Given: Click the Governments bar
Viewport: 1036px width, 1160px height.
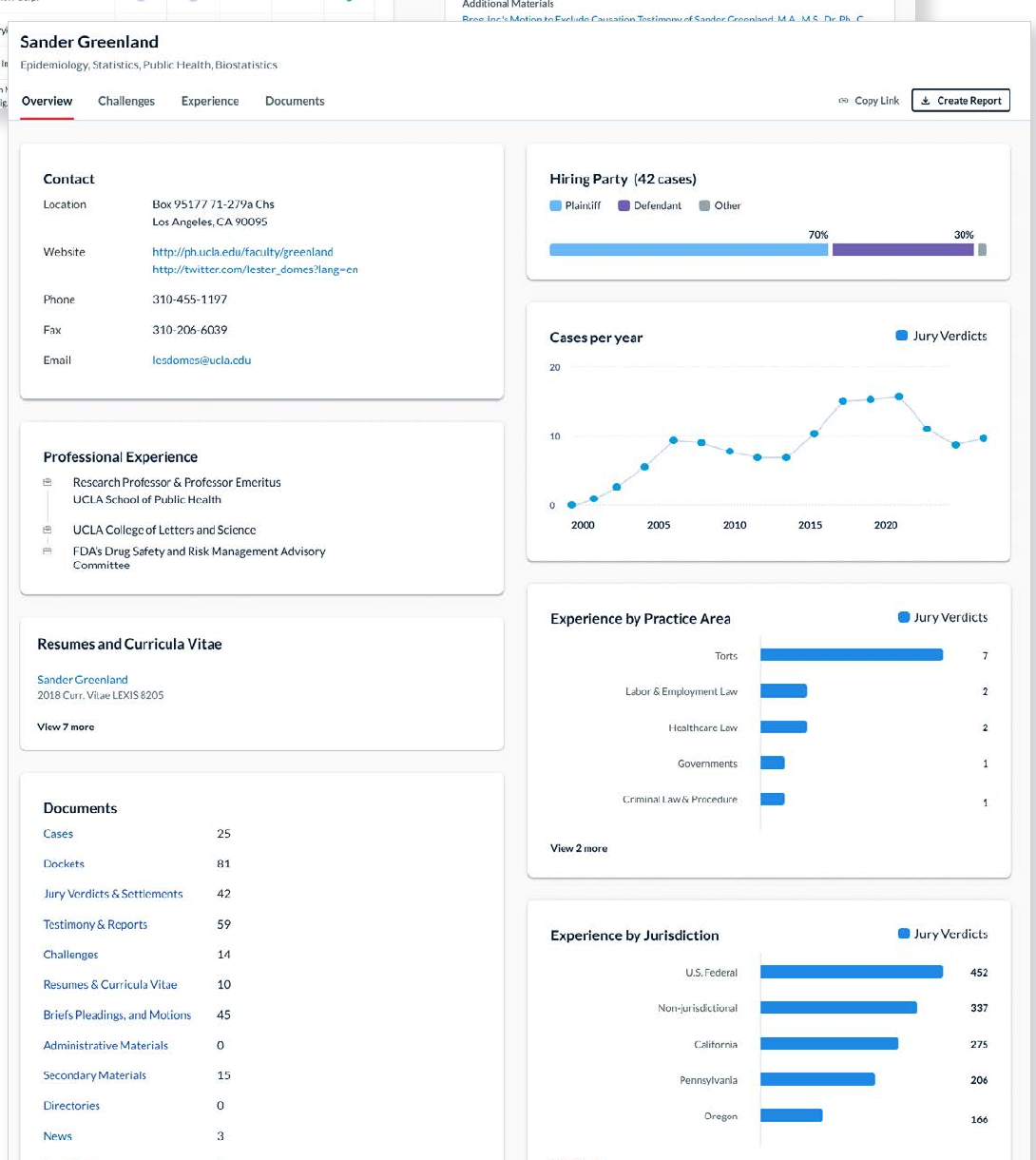Looking at the screenshot, I should pos(773,764).
